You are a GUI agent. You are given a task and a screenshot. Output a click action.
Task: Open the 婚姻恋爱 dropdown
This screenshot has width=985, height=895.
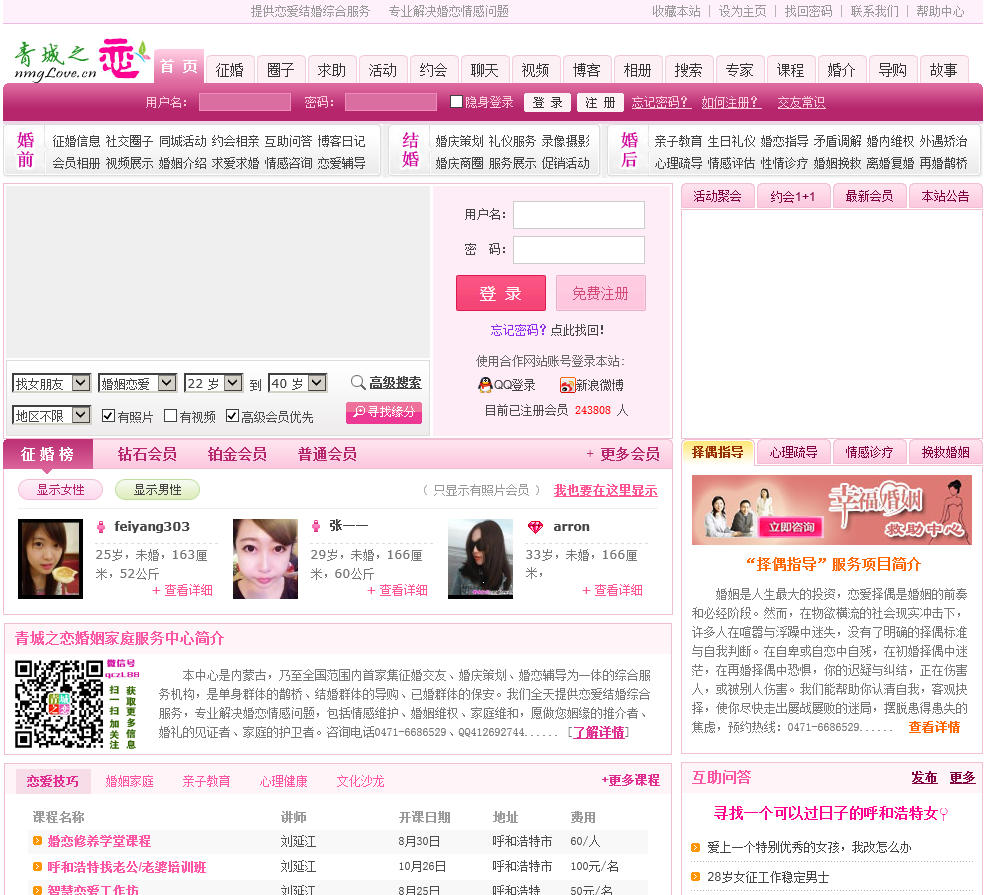point(137,383)
